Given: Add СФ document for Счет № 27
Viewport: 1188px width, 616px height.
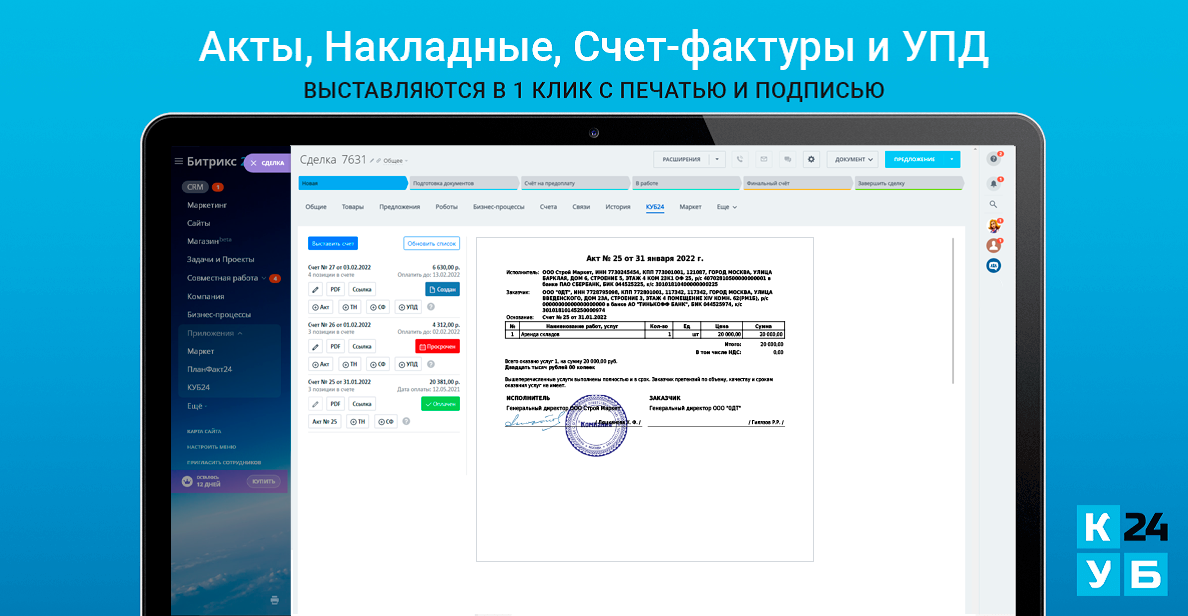Looking at the screenshot, I should tap(377, 307).
